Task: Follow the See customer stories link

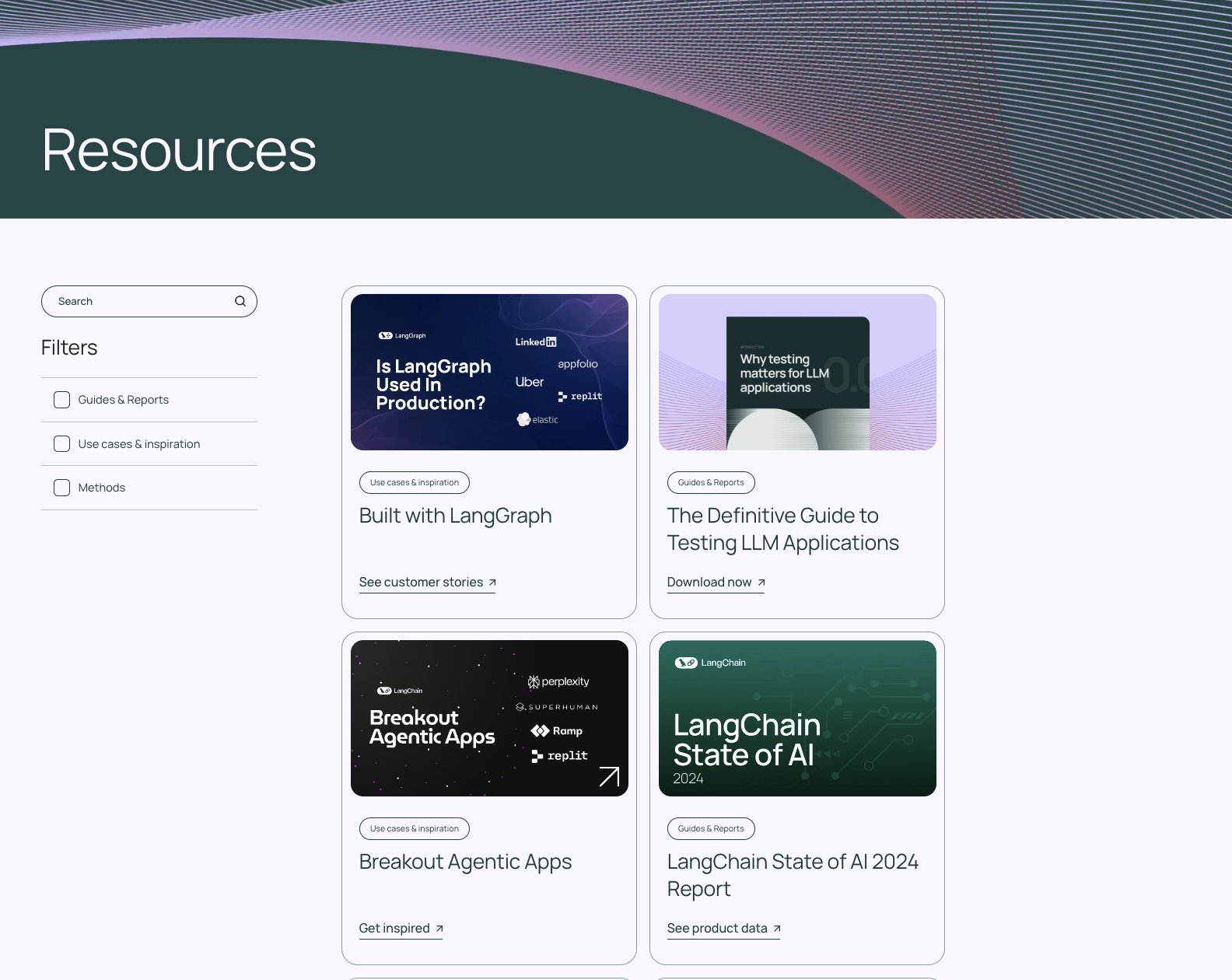Action: (427, 583)
